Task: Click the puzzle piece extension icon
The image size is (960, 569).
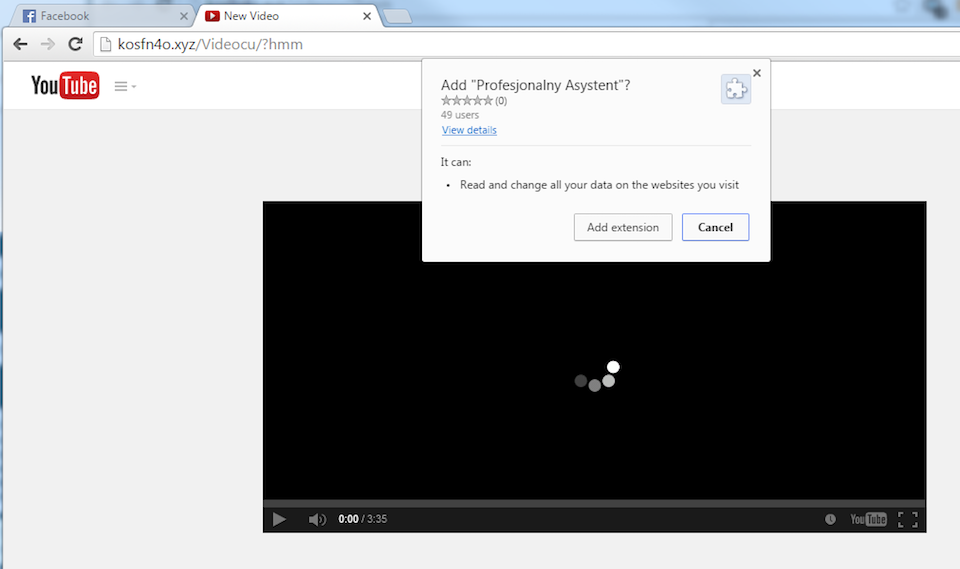Action: click(x=735, y=89)
